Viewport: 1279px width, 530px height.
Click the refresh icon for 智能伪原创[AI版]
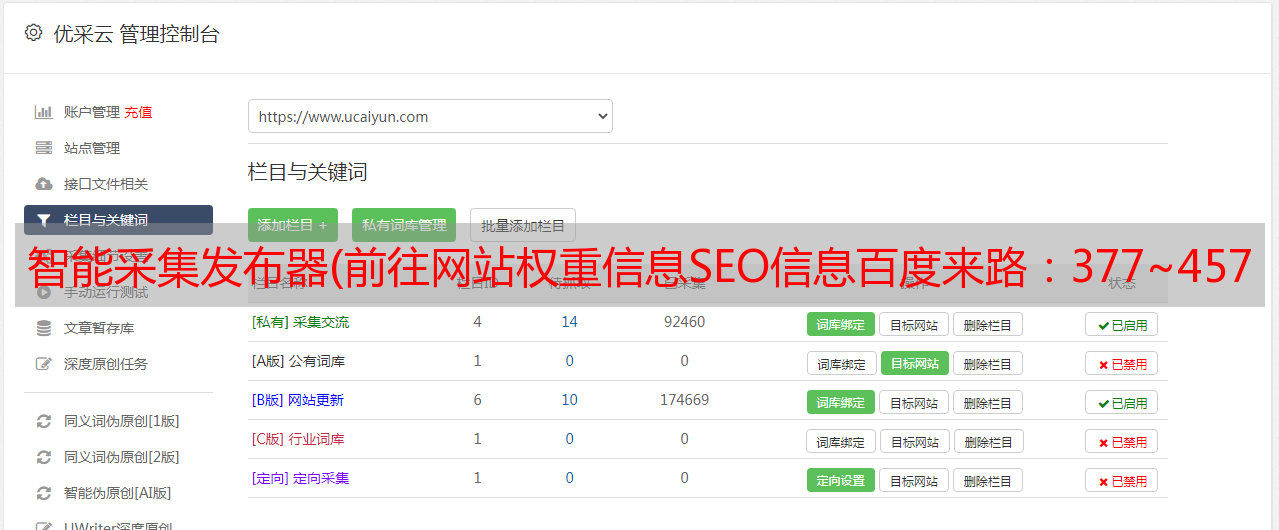[43, 493]
